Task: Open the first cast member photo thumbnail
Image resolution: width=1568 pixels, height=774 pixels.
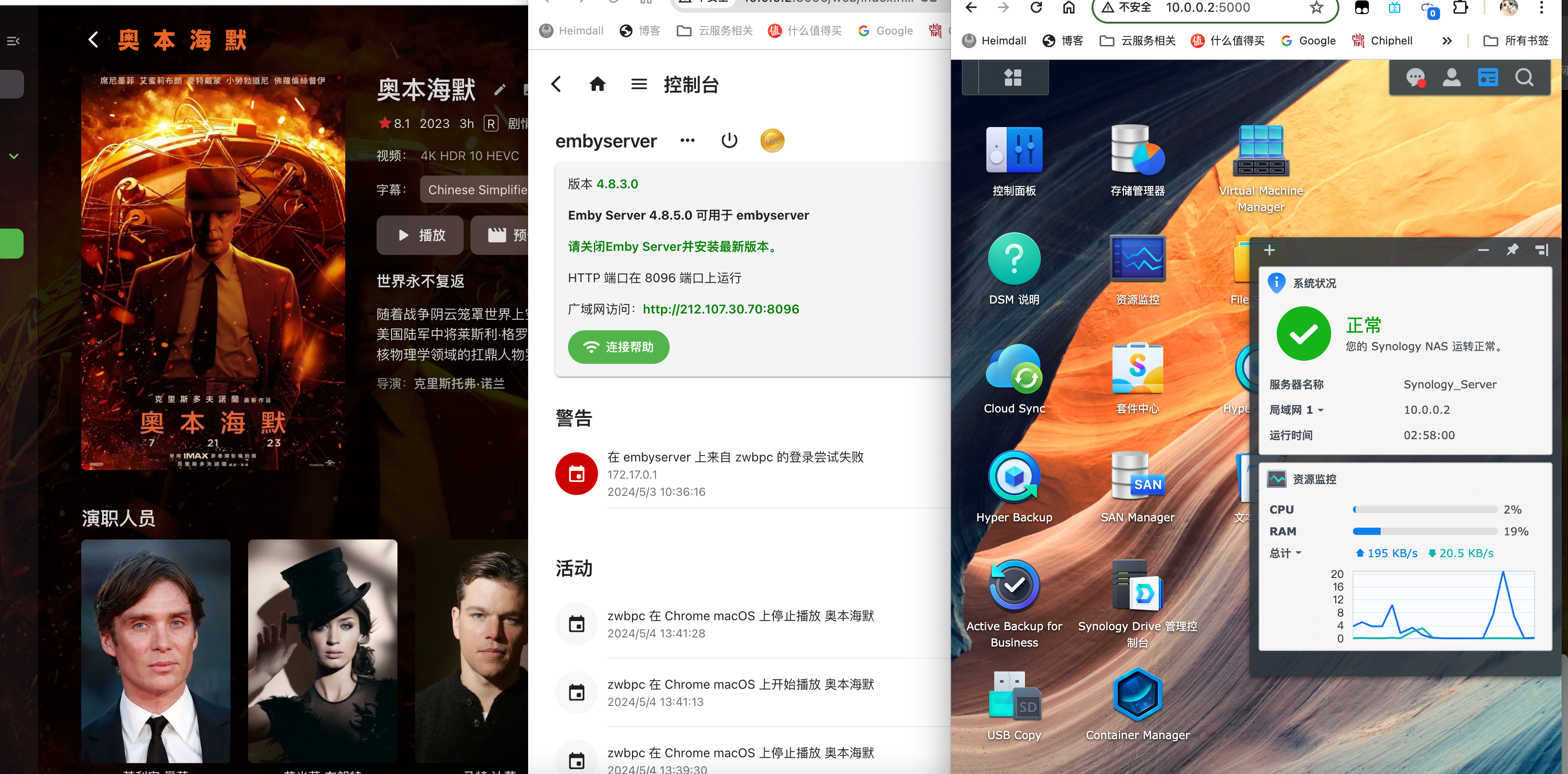Action: tap(156, 651)
